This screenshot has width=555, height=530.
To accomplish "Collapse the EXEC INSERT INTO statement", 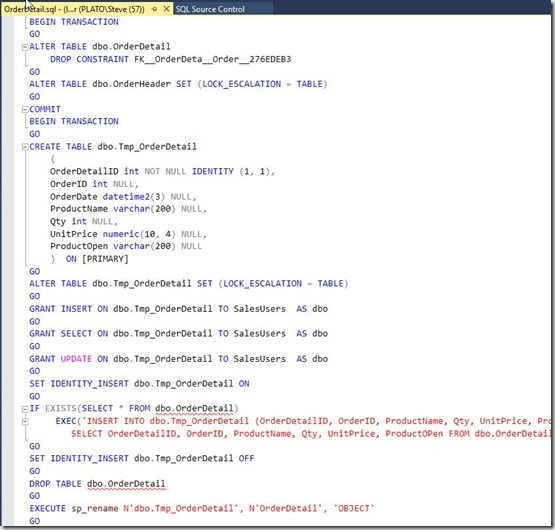I will point(25,421).
